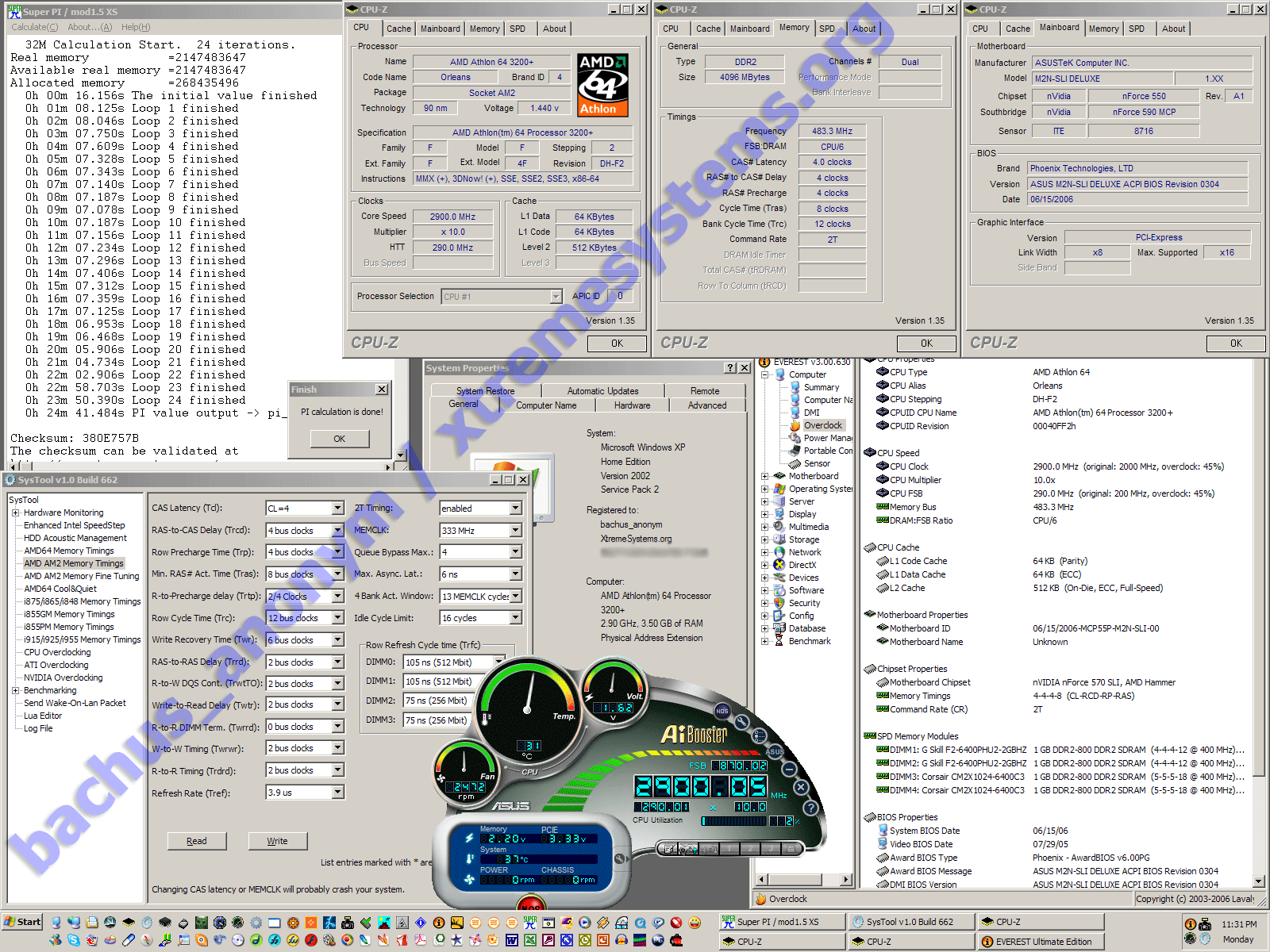Image resolution: width=1270 pixels, height=952 pixels.
Task: Open the Processor Selection combo box
Action: (556, 297)
